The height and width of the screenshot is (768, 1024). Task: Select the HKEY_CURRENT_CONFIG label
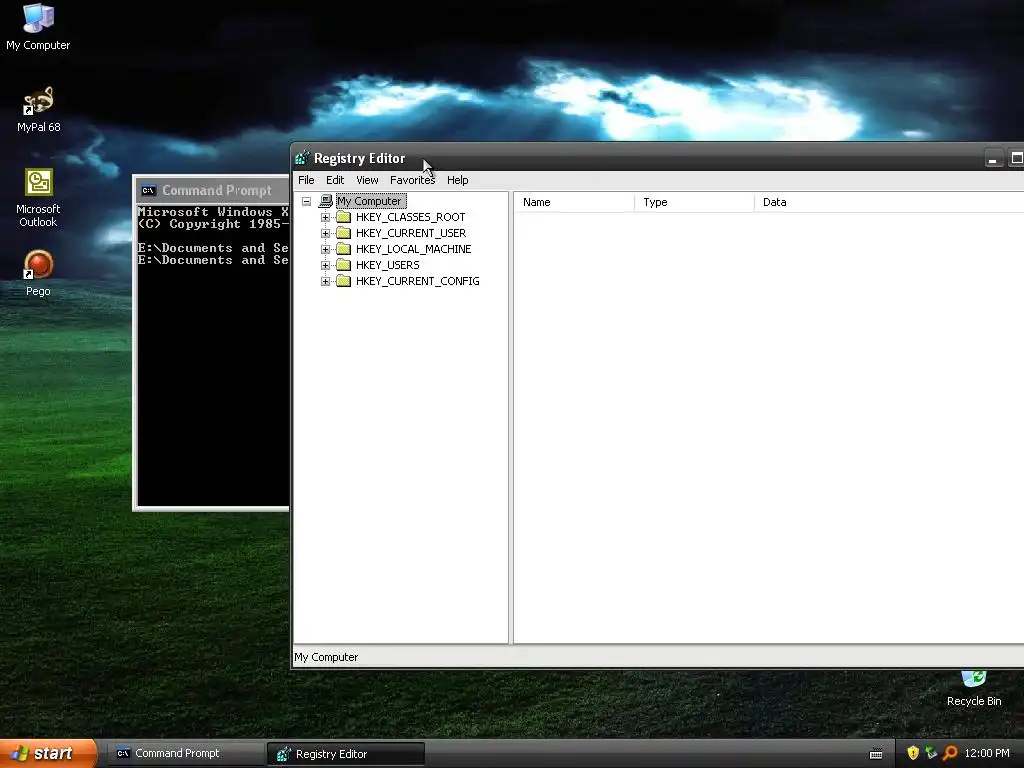point(417,281)
